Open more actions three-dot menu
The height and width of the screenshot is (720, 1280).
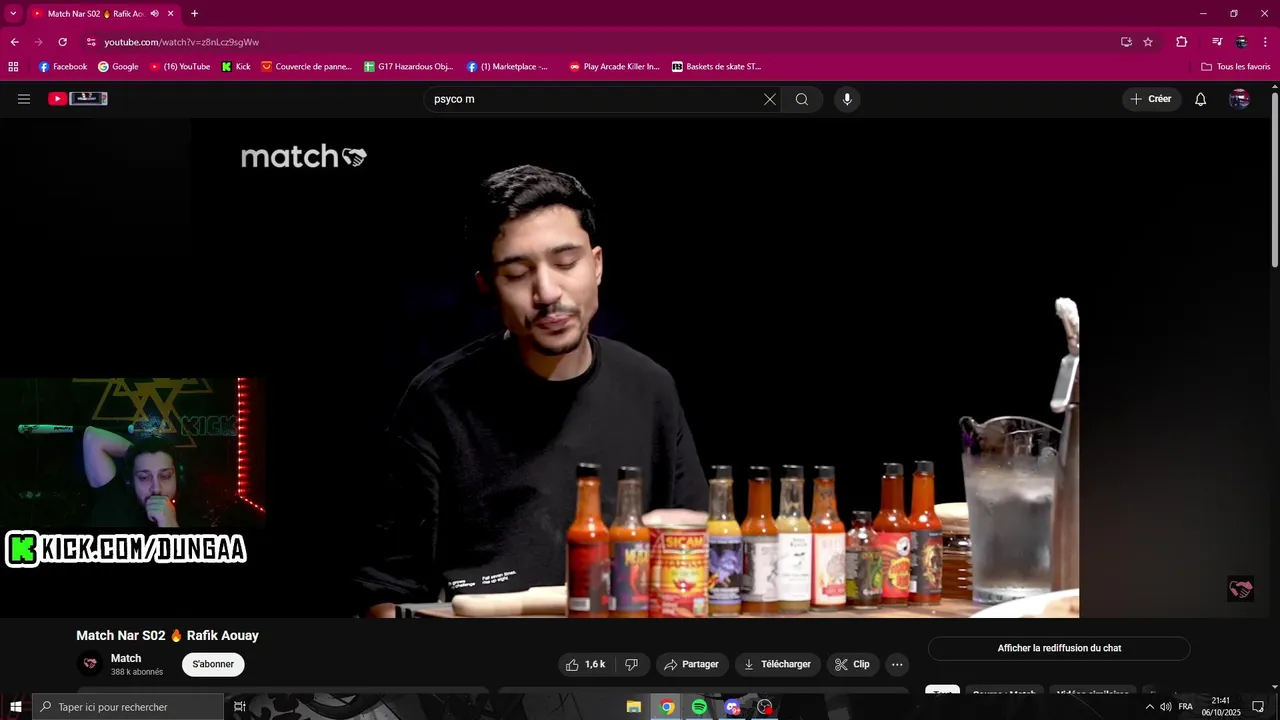[x=897, y=664]
